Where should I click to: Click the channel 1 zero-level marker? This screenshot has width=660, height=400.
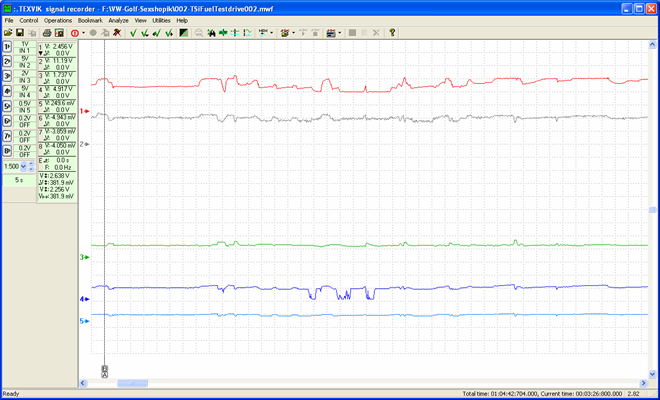86,111
